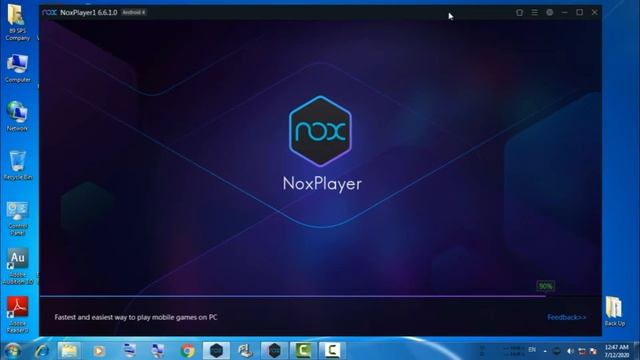Screen dimensions: 640x360
Task: Click the small nox logo in title bar
Action: 49,12
